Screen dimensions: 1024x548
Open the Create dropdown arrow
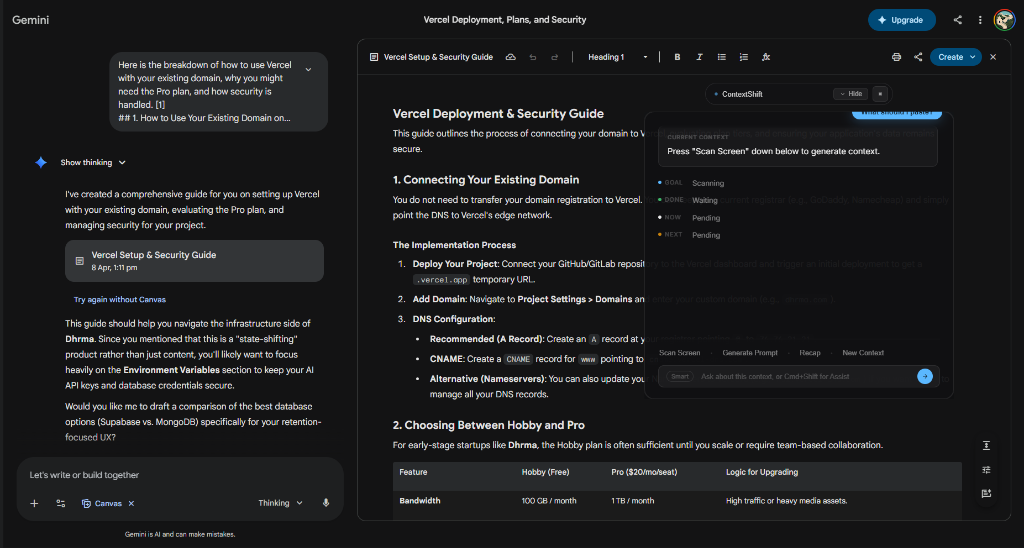(x=972, y=57)
